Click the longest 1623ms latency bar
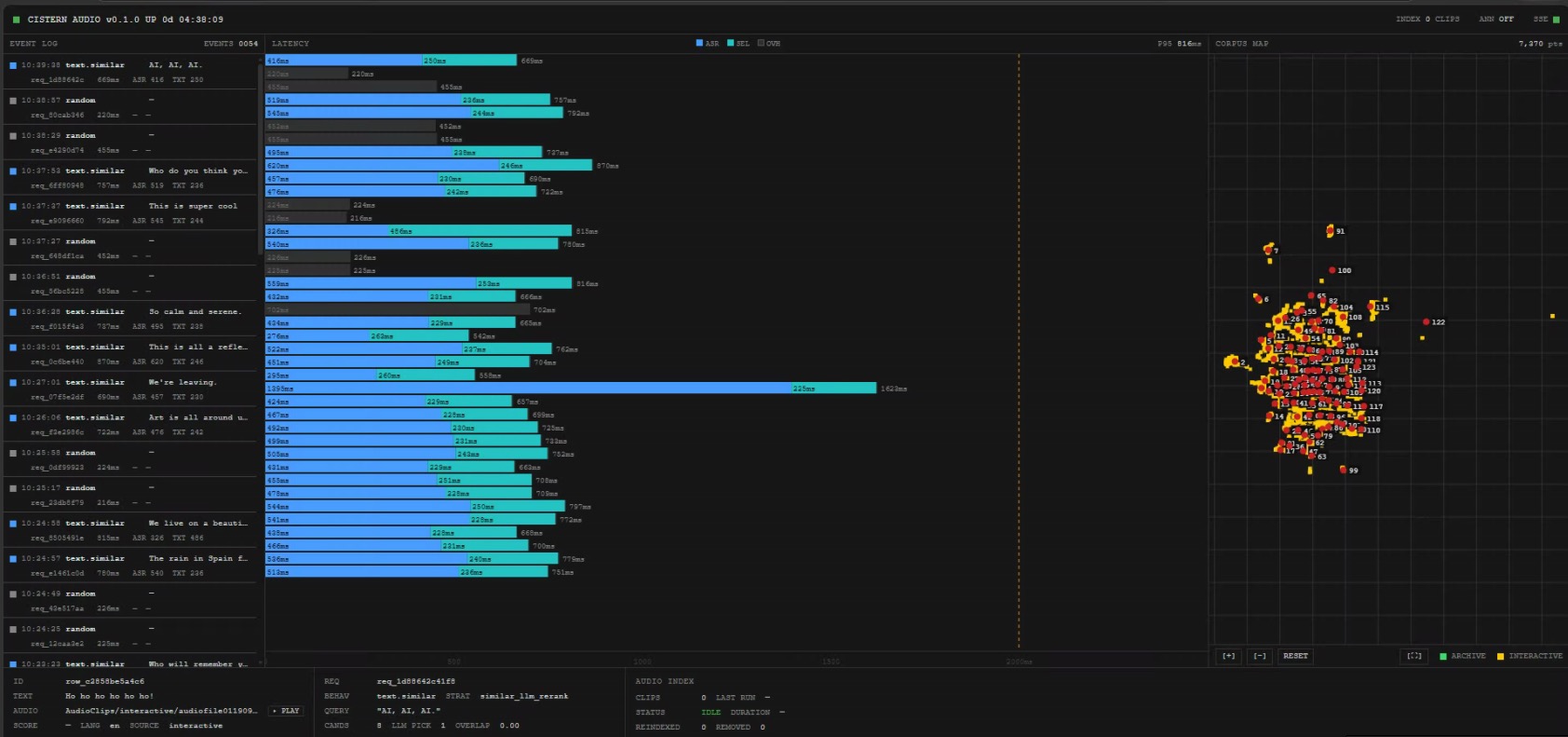The height and width of the screenshot is (737, 1568). (570, 389)
